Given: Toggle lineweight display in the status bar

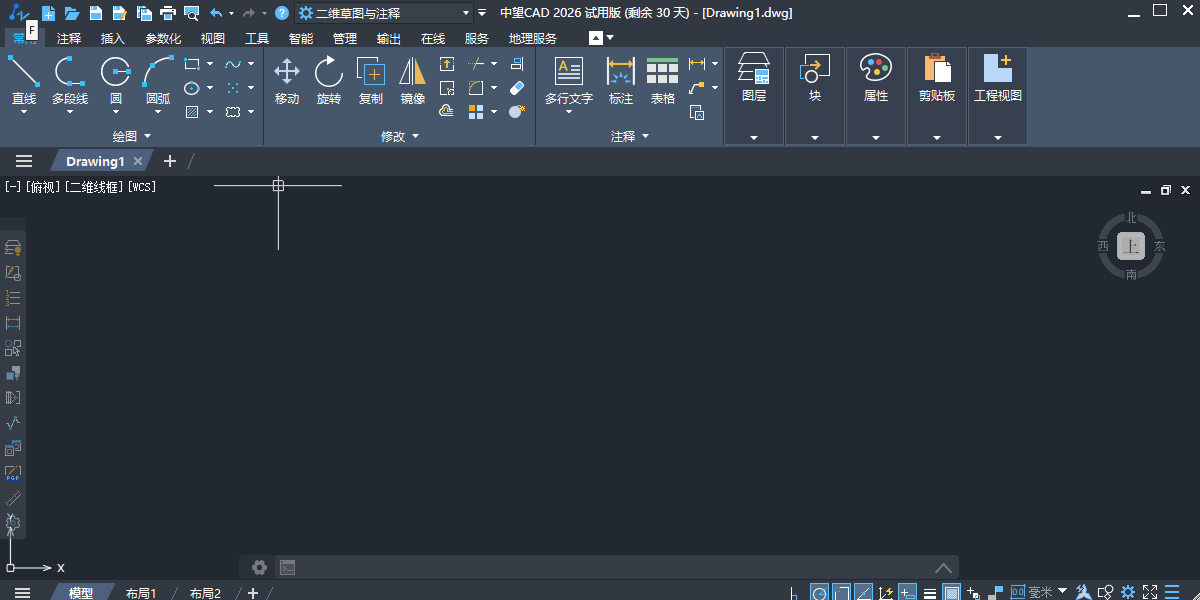Looking at the screenshot, I should click(x=930, y=593).
